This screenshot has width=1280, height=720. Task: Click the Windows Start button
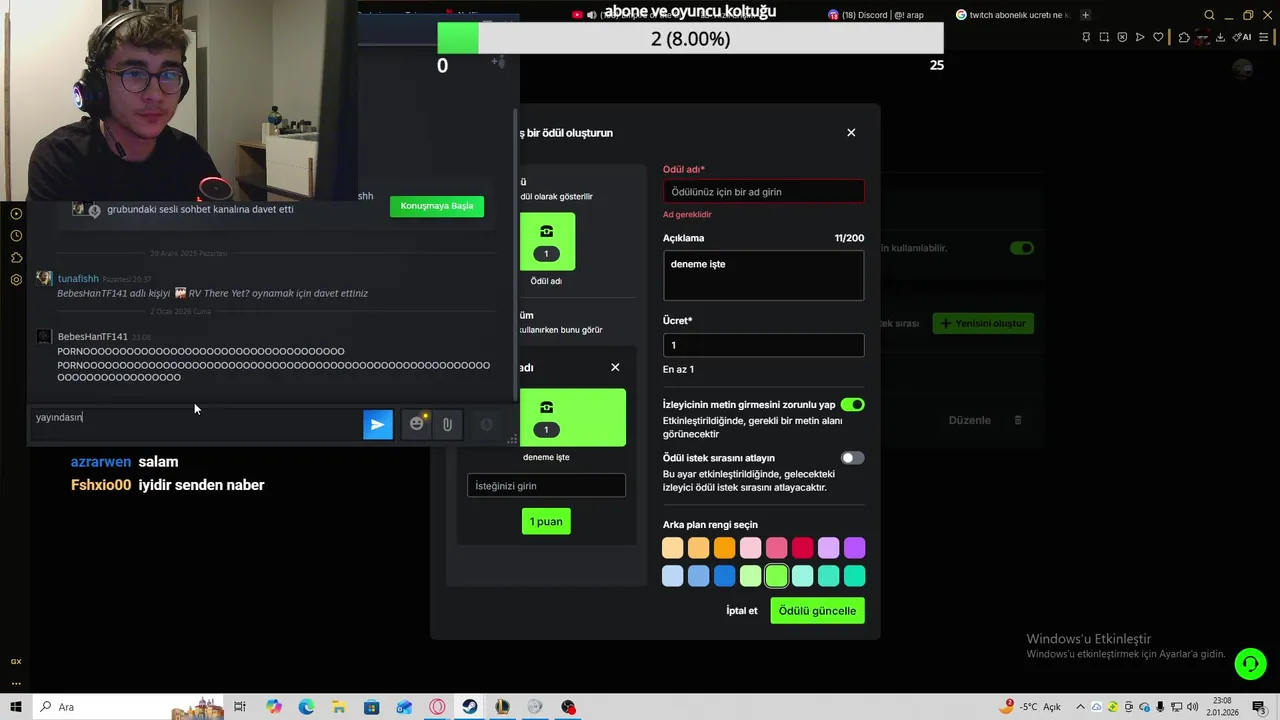pos(16,707)
